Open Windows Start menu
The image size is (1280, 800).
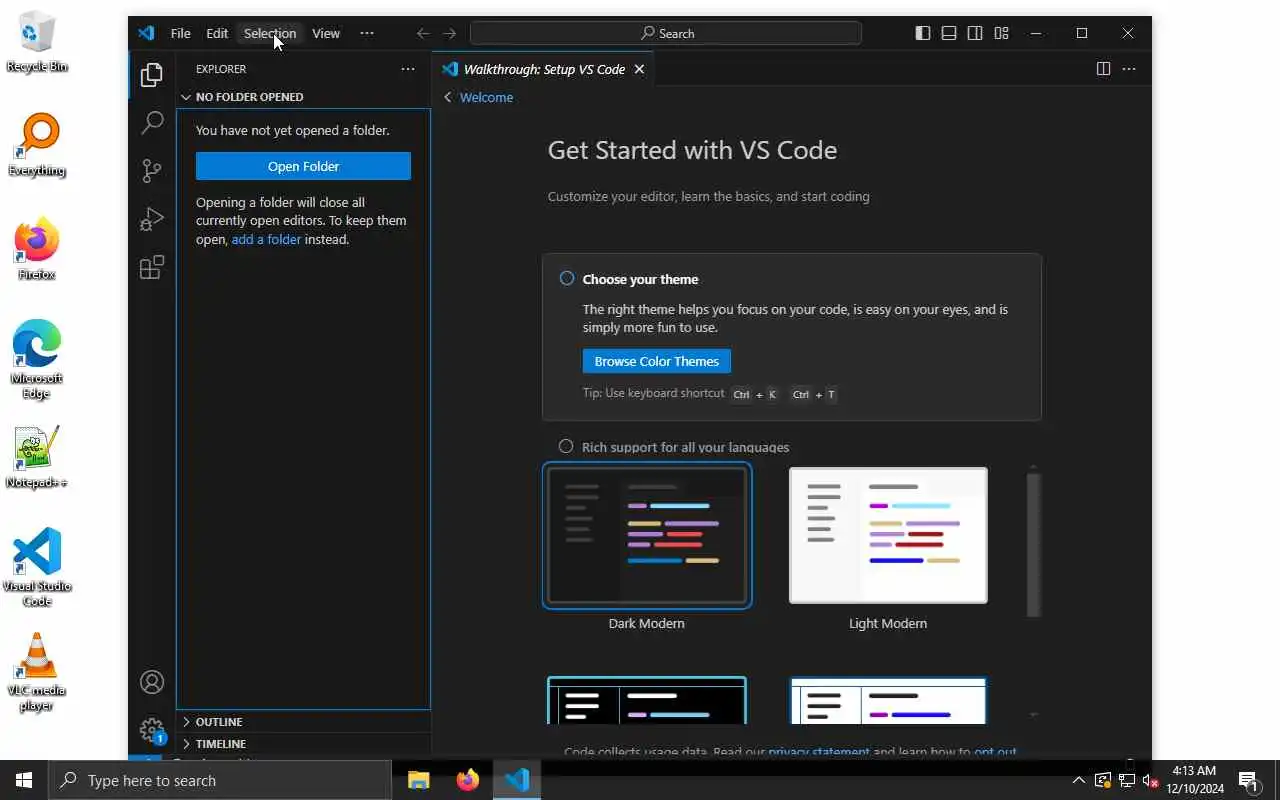[24, 780]
